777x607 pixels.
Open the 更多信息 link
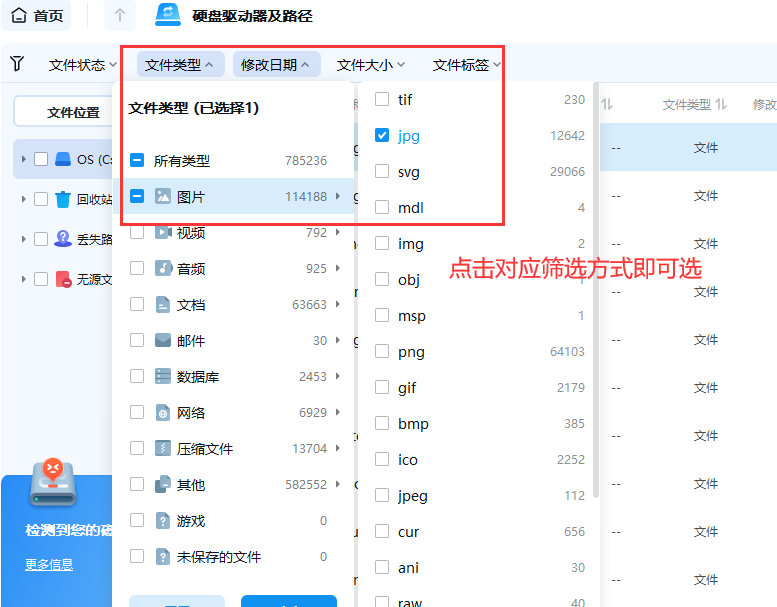(x=49, y=564)
